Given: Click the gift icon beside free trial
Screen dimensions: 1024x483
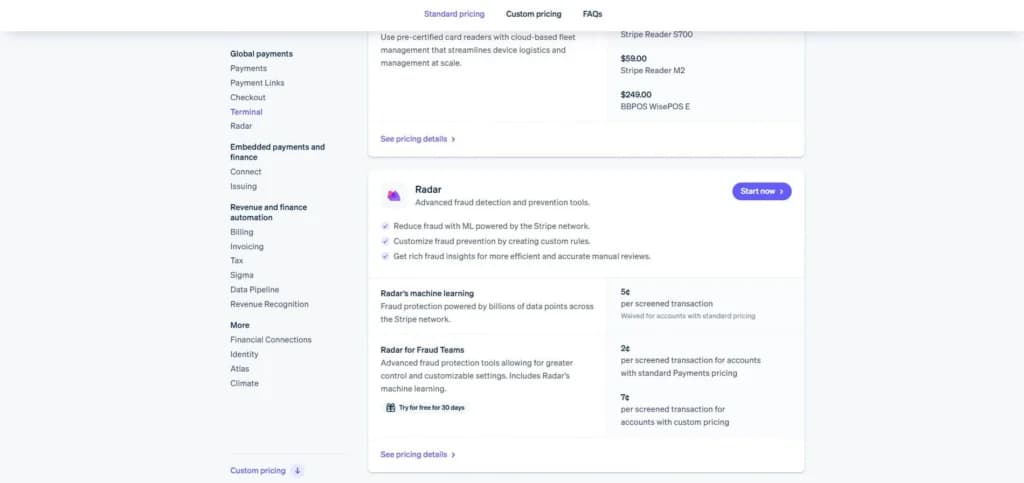Looking at the screenshot, I should [x=391, y=408].
